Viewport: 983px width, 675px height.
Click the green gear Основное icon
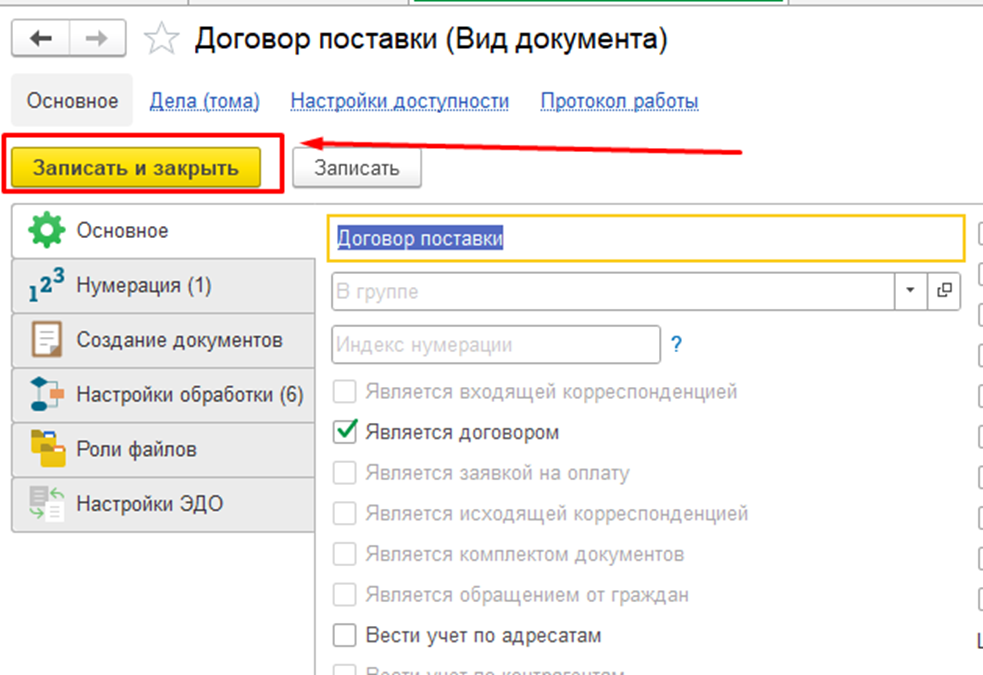click(46, 230)
